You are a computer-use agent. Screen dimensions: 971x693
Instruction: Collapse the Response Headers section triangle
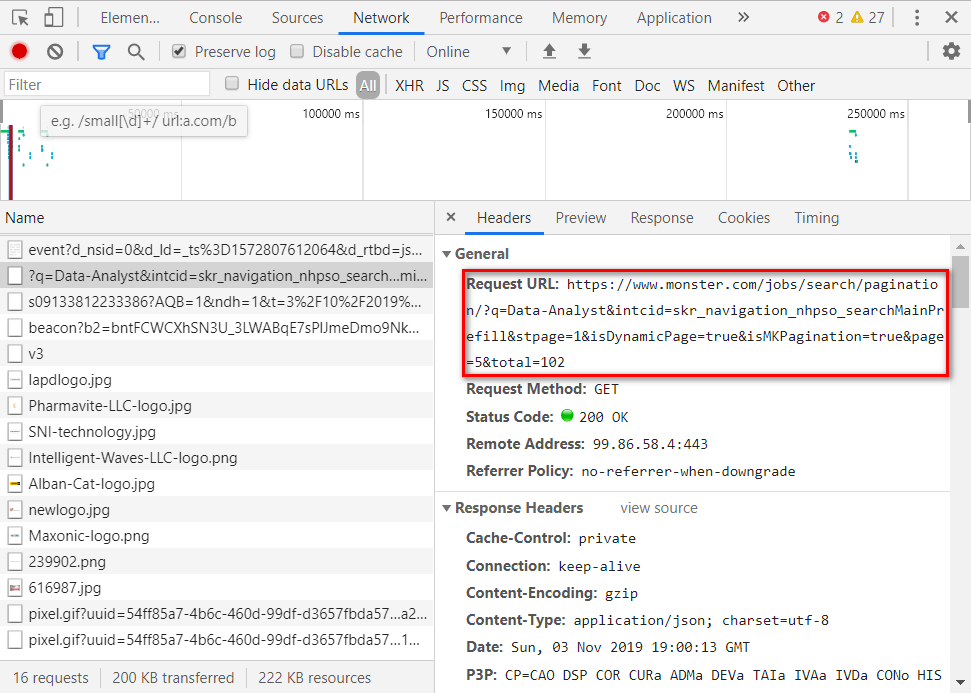coord(446,508)
